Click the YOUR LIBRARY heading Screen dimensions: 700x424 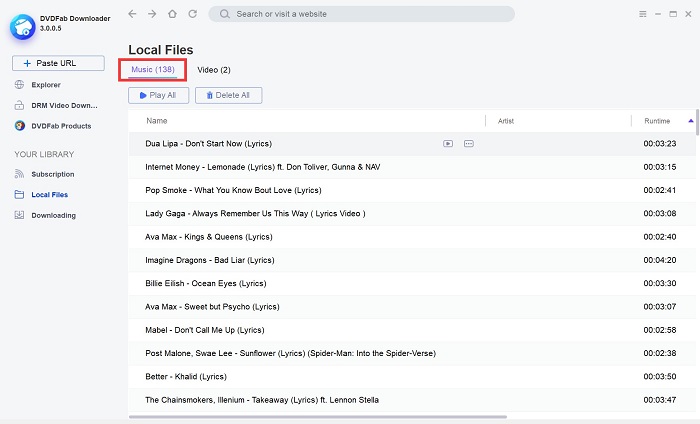click(x=44, y=154)
